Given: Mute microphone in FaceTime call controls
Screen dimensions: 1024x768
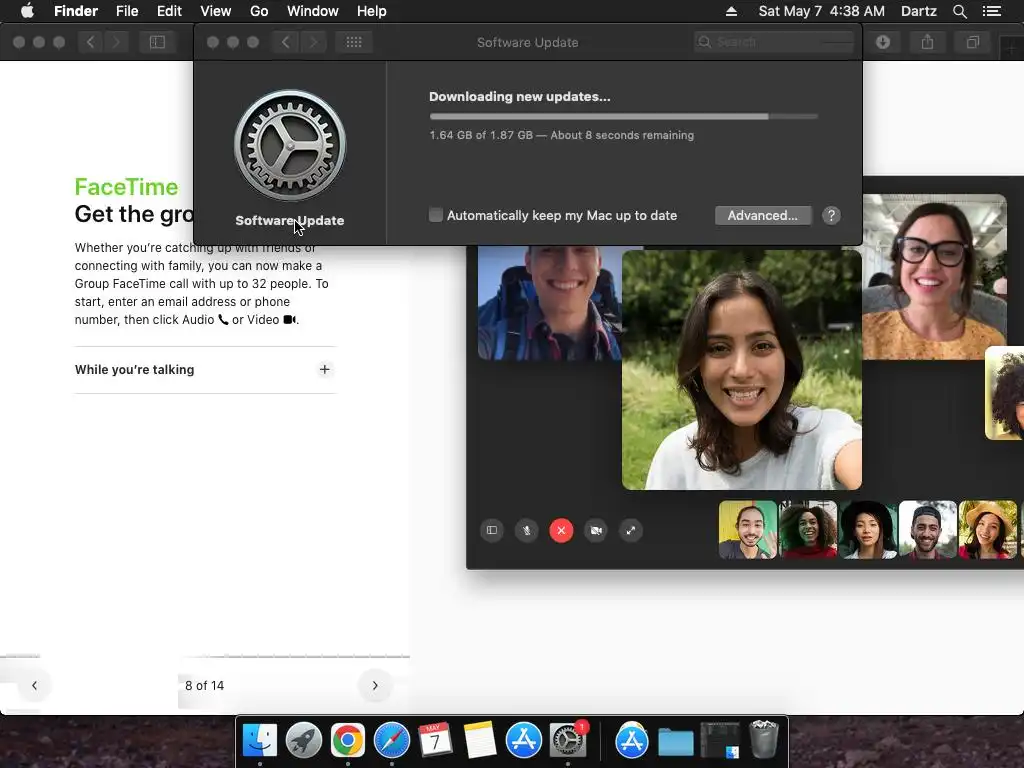Looking at the screenshot, I should tap(526, 530).
